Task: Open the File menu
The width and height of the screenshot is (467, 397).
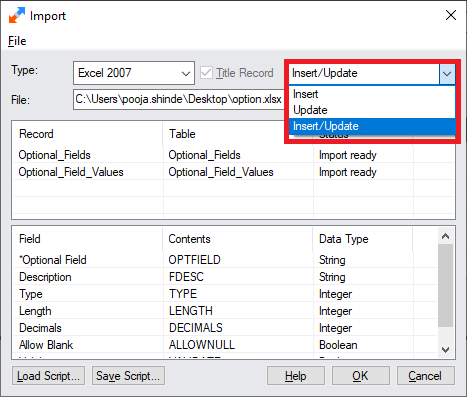Action: tap(17, 41)
